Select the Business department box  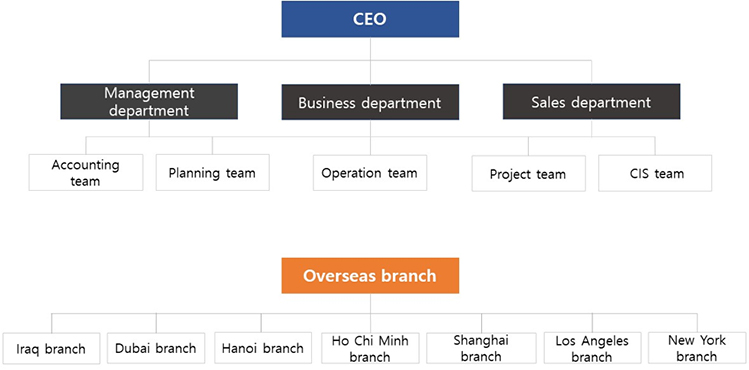[370, 102]
